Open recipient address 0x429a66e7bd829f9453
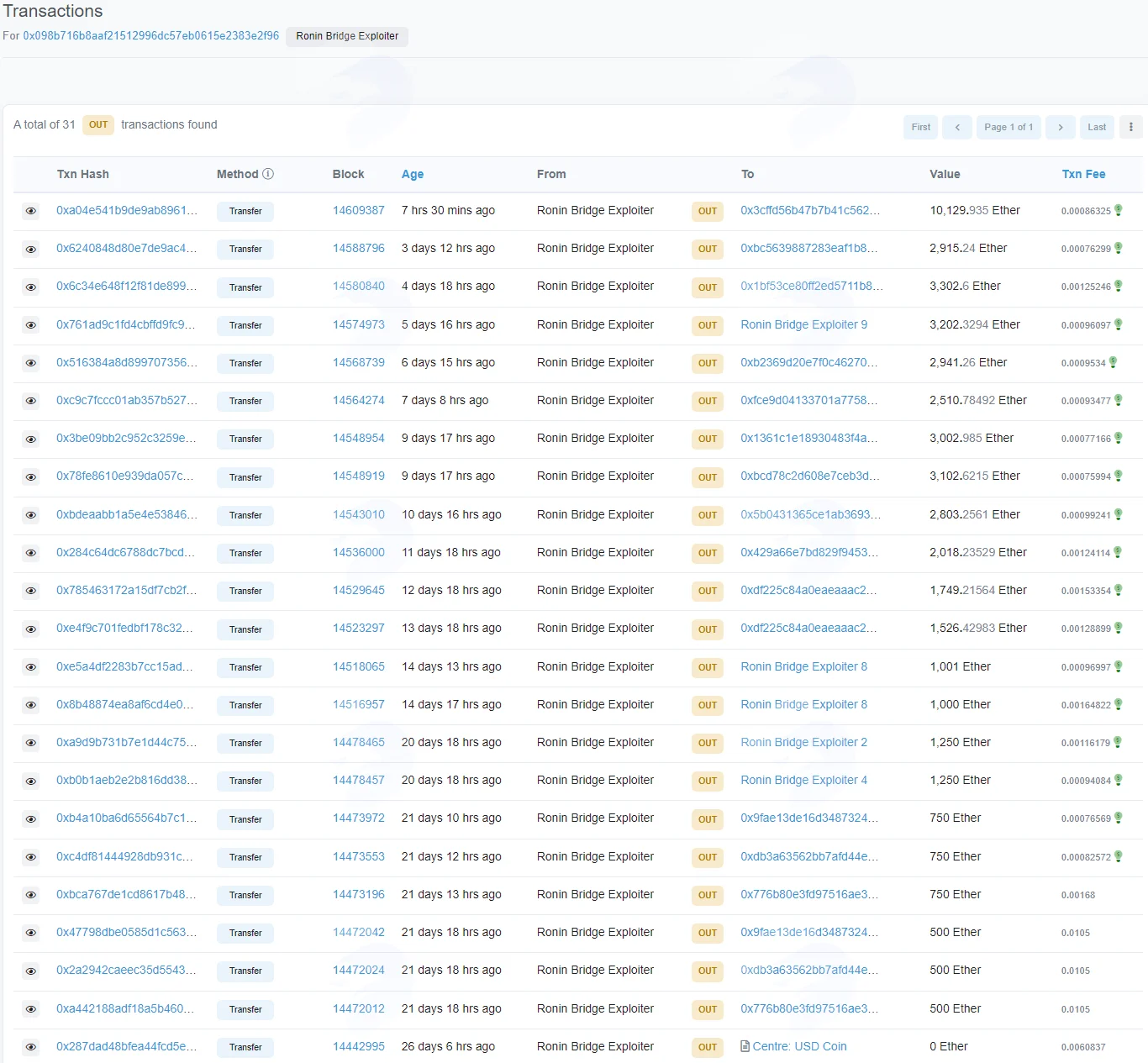This screenshot has width=1148, height=1063. click(809, 552)
